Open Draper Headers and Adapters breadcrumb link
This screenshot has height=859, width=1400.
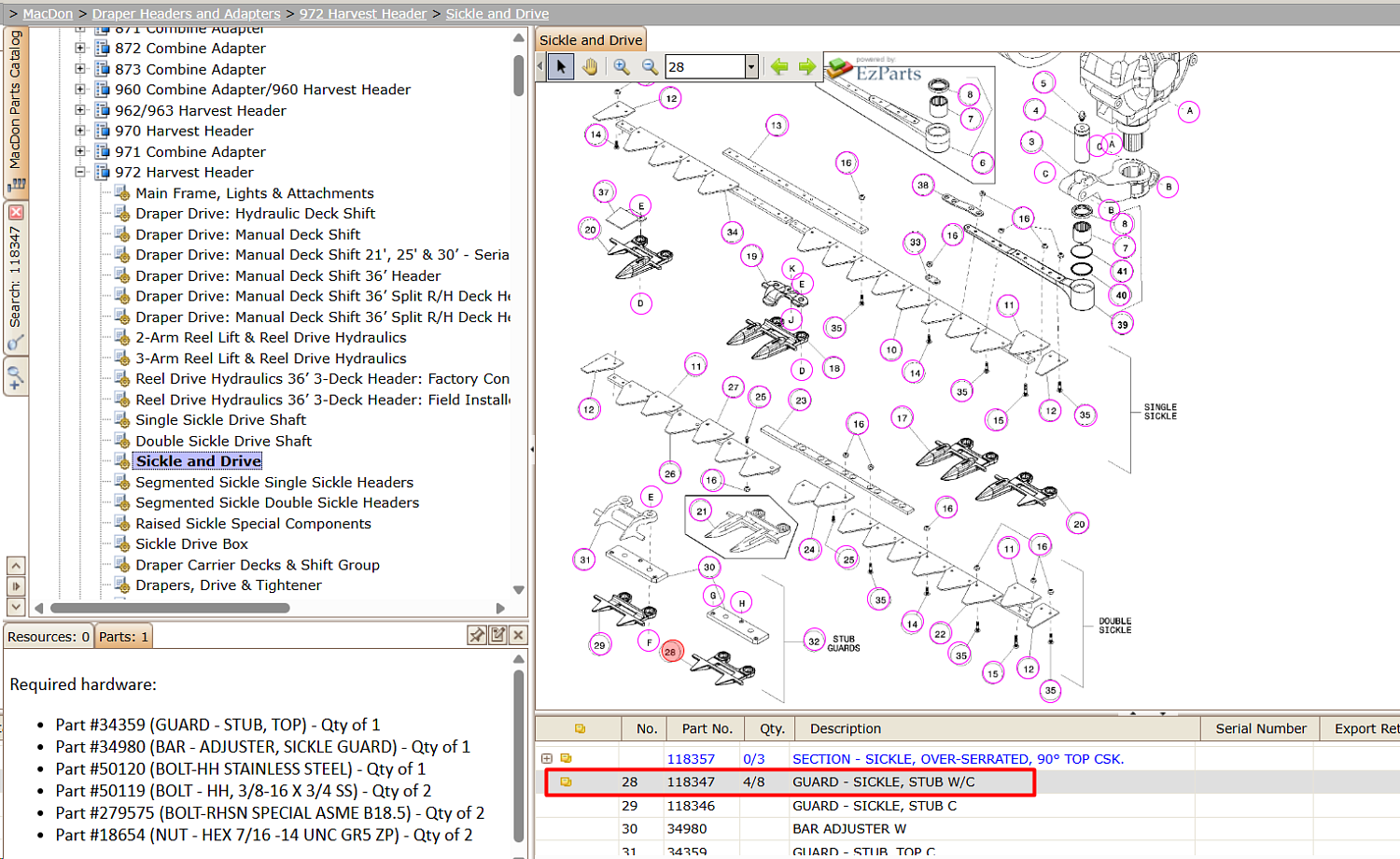click(186, 14)
